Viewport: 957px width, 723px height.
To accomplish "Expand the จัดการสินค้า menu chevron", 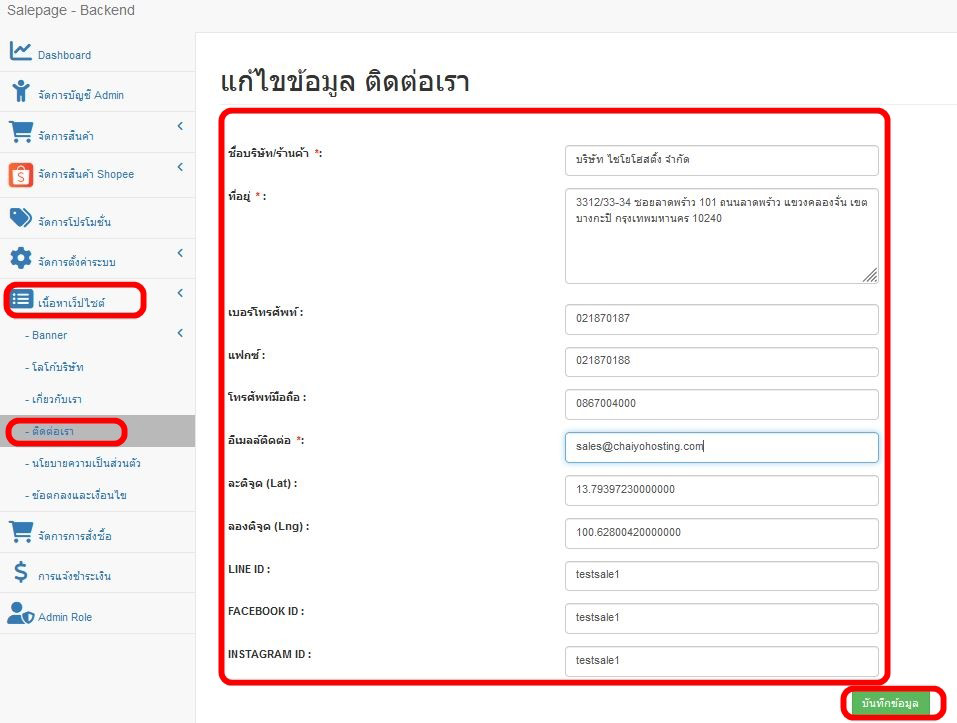I will click(x=180, y=126).
